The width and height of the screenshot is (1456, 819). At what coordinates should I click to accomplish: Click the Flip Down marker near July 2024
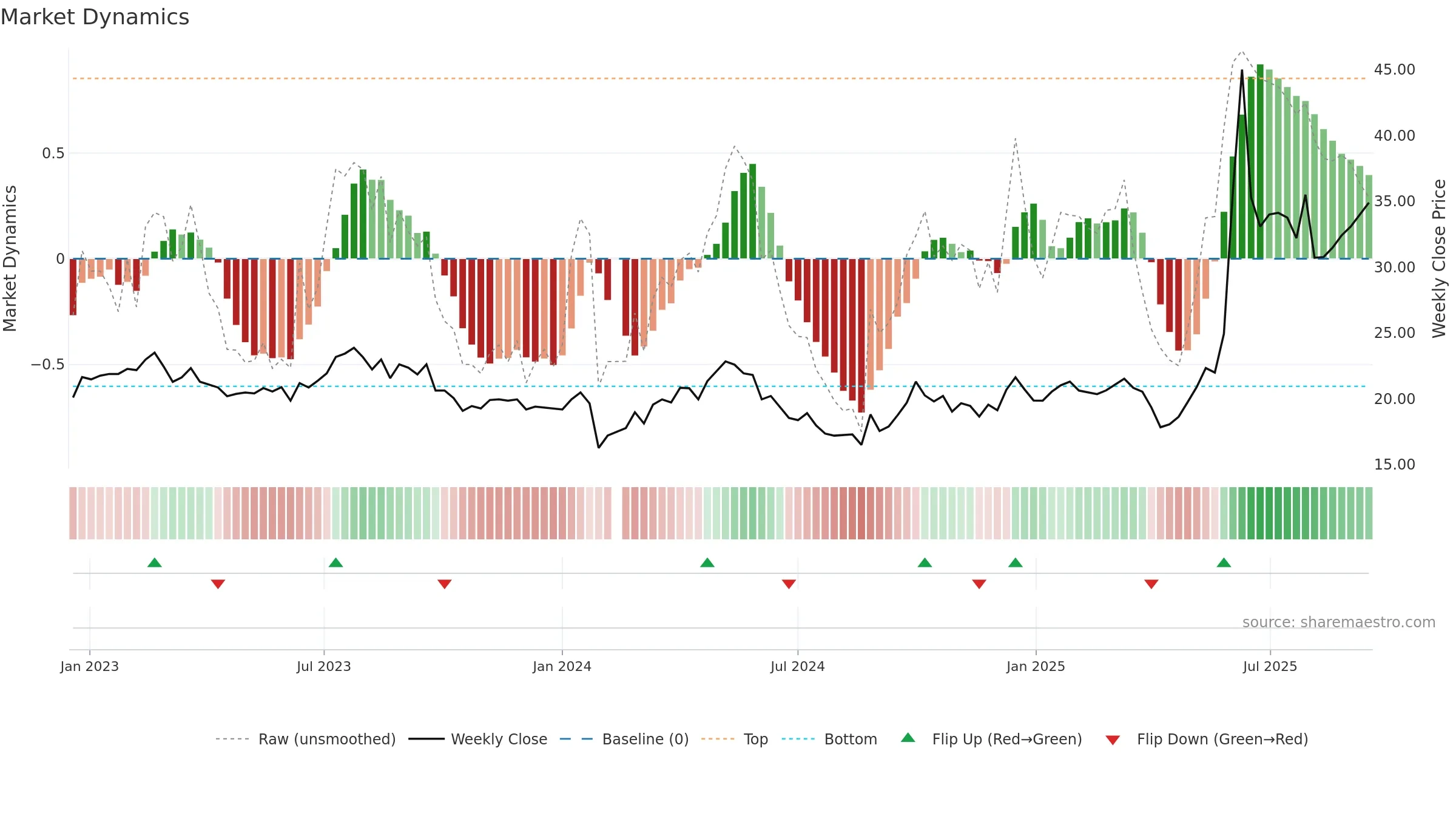tap(789, 584)
